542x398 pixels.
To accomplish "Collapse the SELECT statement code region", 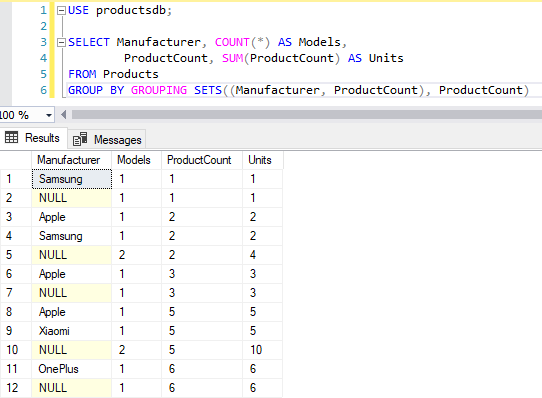I will click(x=61, y=43).
